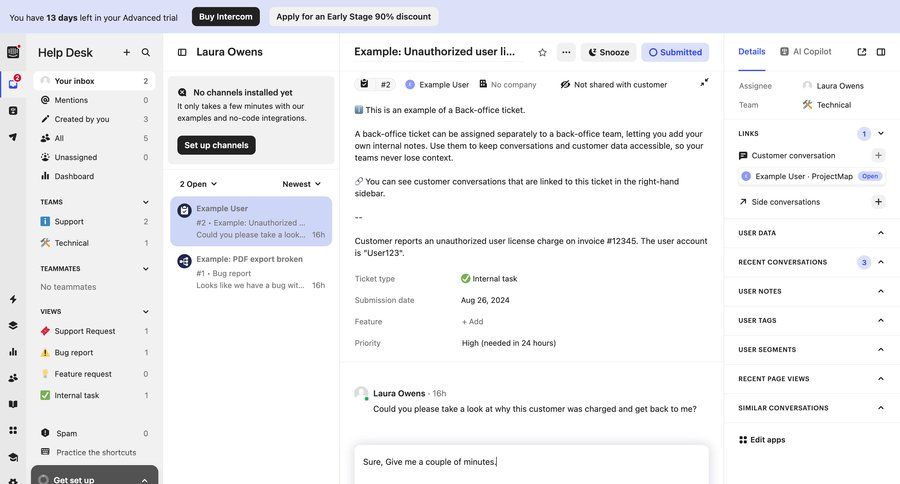Open Created by you list
900x484 pixels.
(x=94, y=119)
